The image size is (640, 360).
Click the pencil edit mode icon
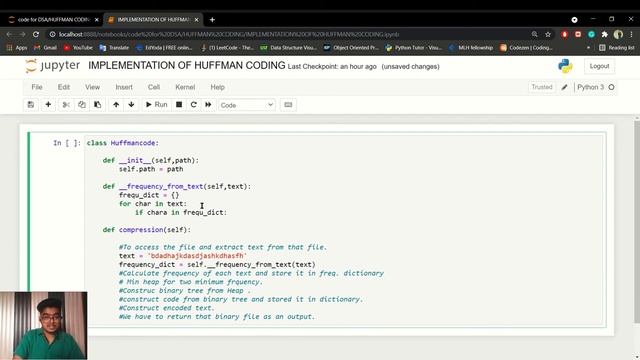point(564,87)
